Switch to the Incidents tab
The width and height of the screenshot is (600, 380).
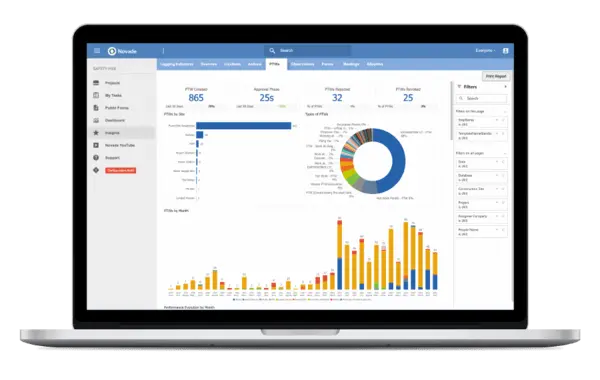point(232,64)
